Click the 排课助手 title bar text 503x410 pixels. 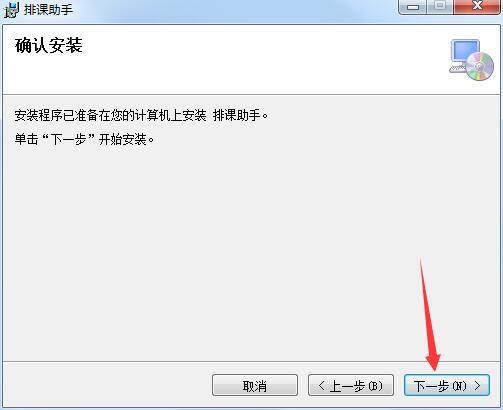[x=49, y=10]
